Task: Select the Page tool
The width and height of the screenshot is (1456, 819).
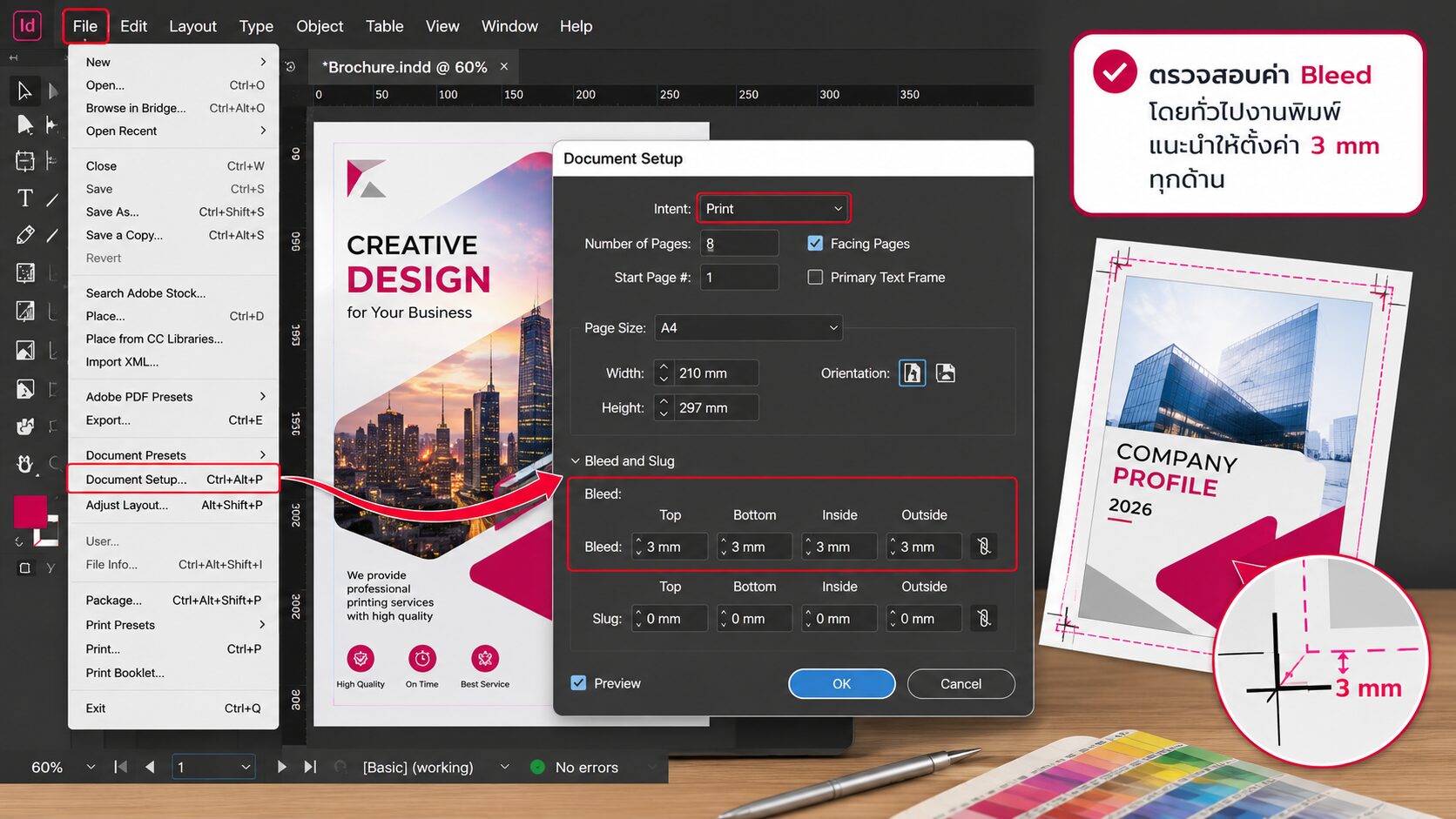Action: (x=24, y=161)
